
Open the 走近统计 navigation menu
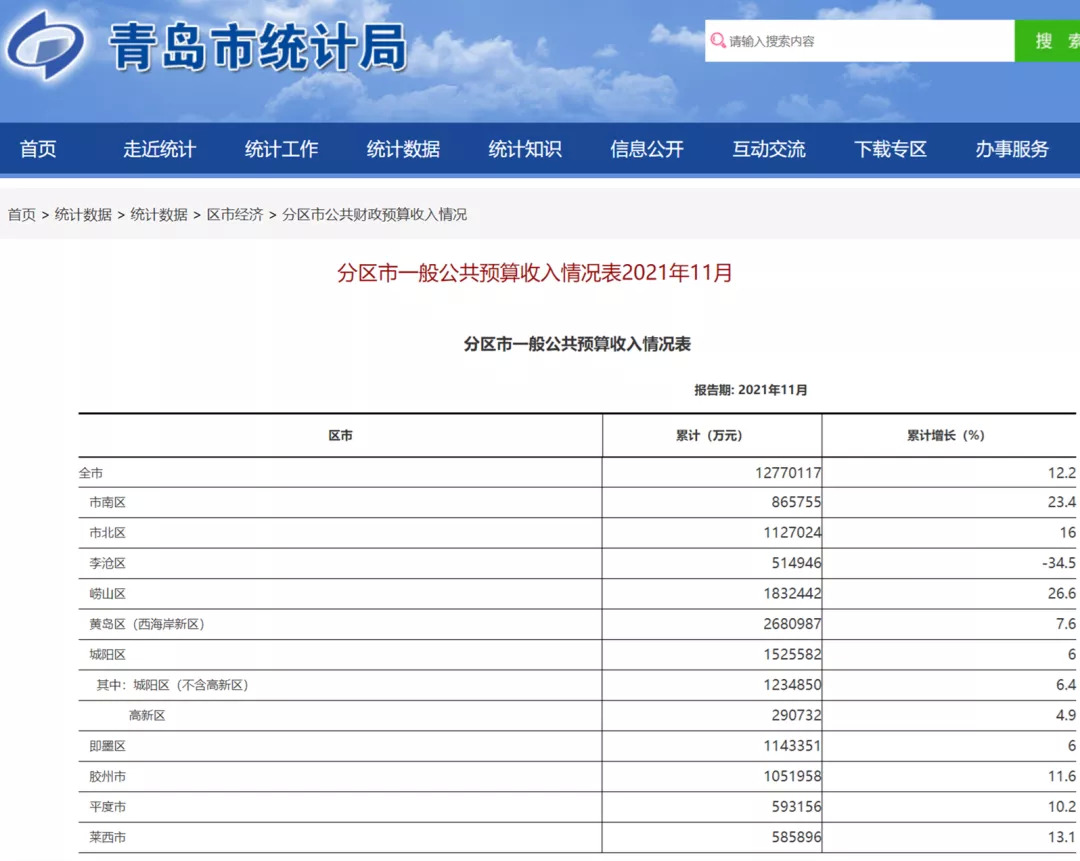[159, 149]
